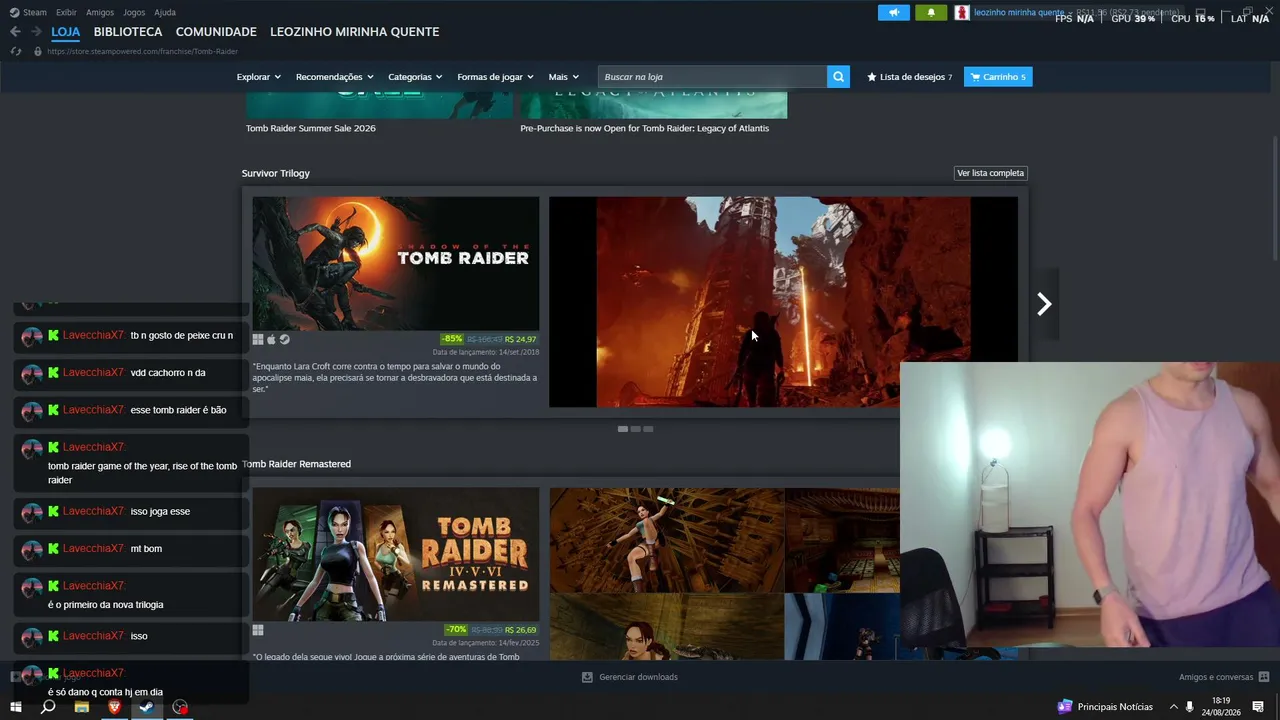The width and height of the screenshot is (1280, 720).
Task: Open the Windows Start menu
Action: 15,707
